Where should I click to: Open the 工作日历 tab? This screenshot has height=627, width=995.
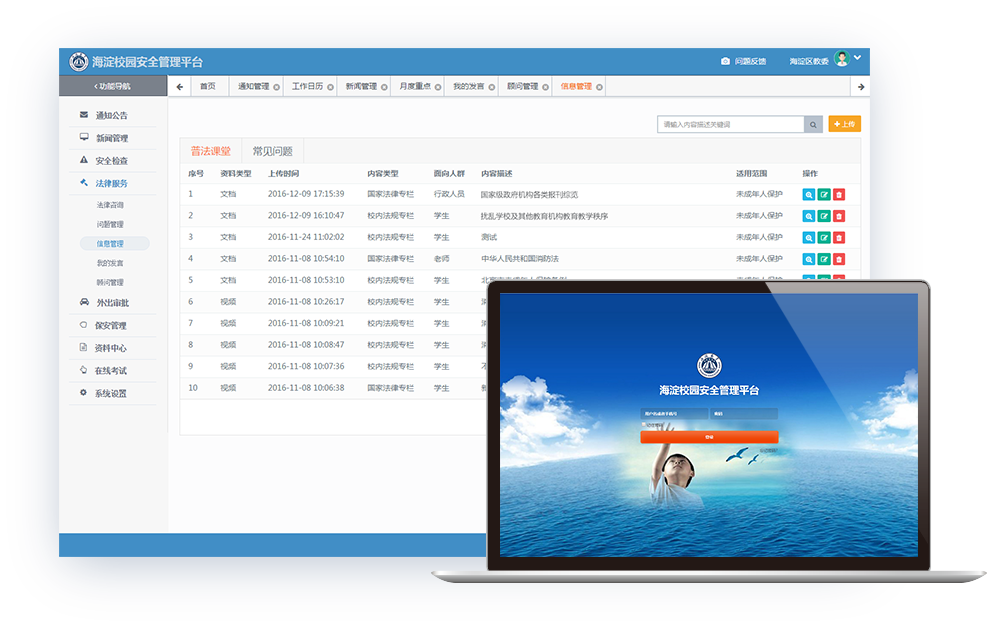point(307,87)
